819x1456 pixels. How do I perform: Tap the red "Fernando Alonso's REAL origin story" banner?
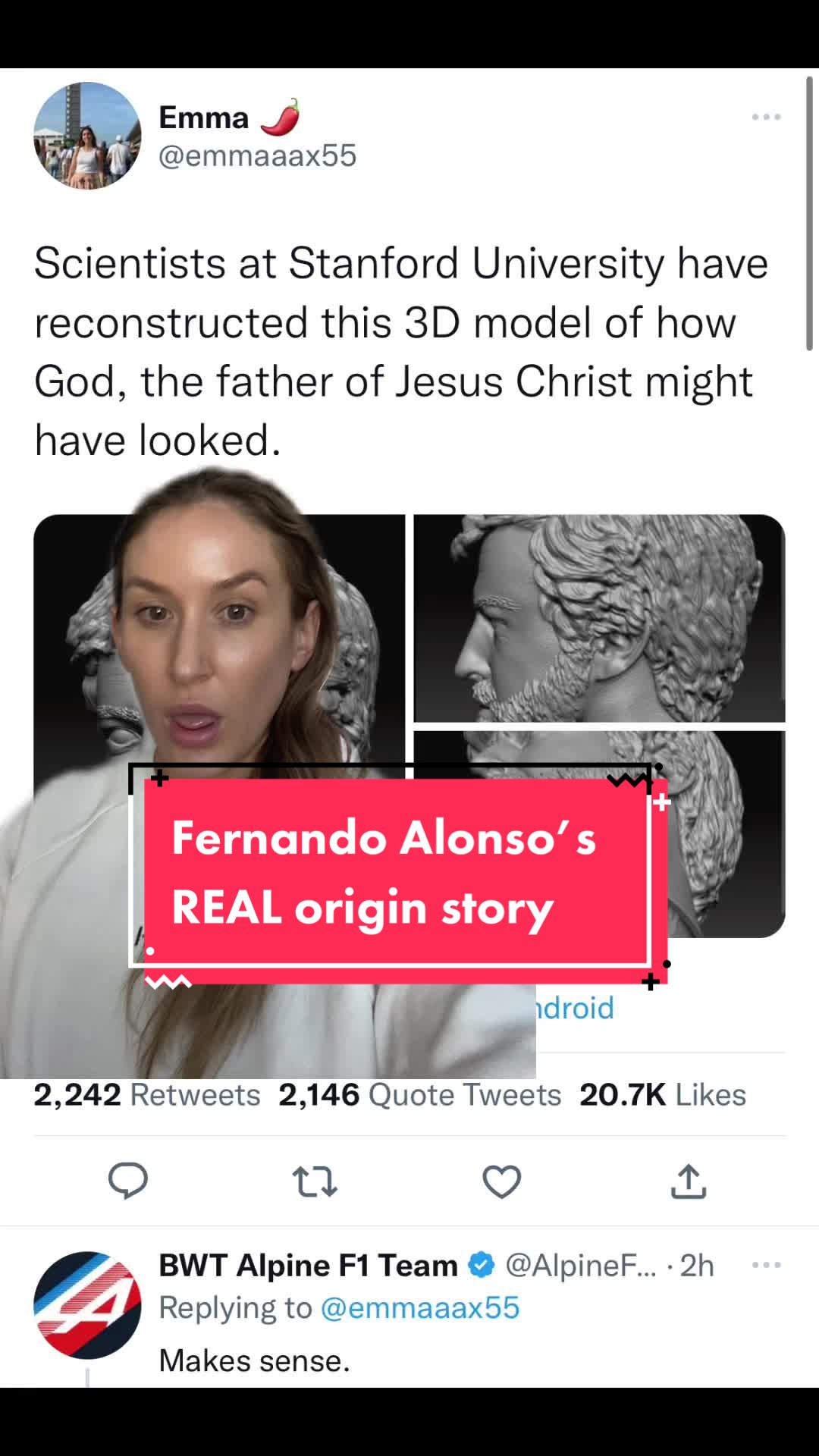pyautogui.click(x=394, y=872)
